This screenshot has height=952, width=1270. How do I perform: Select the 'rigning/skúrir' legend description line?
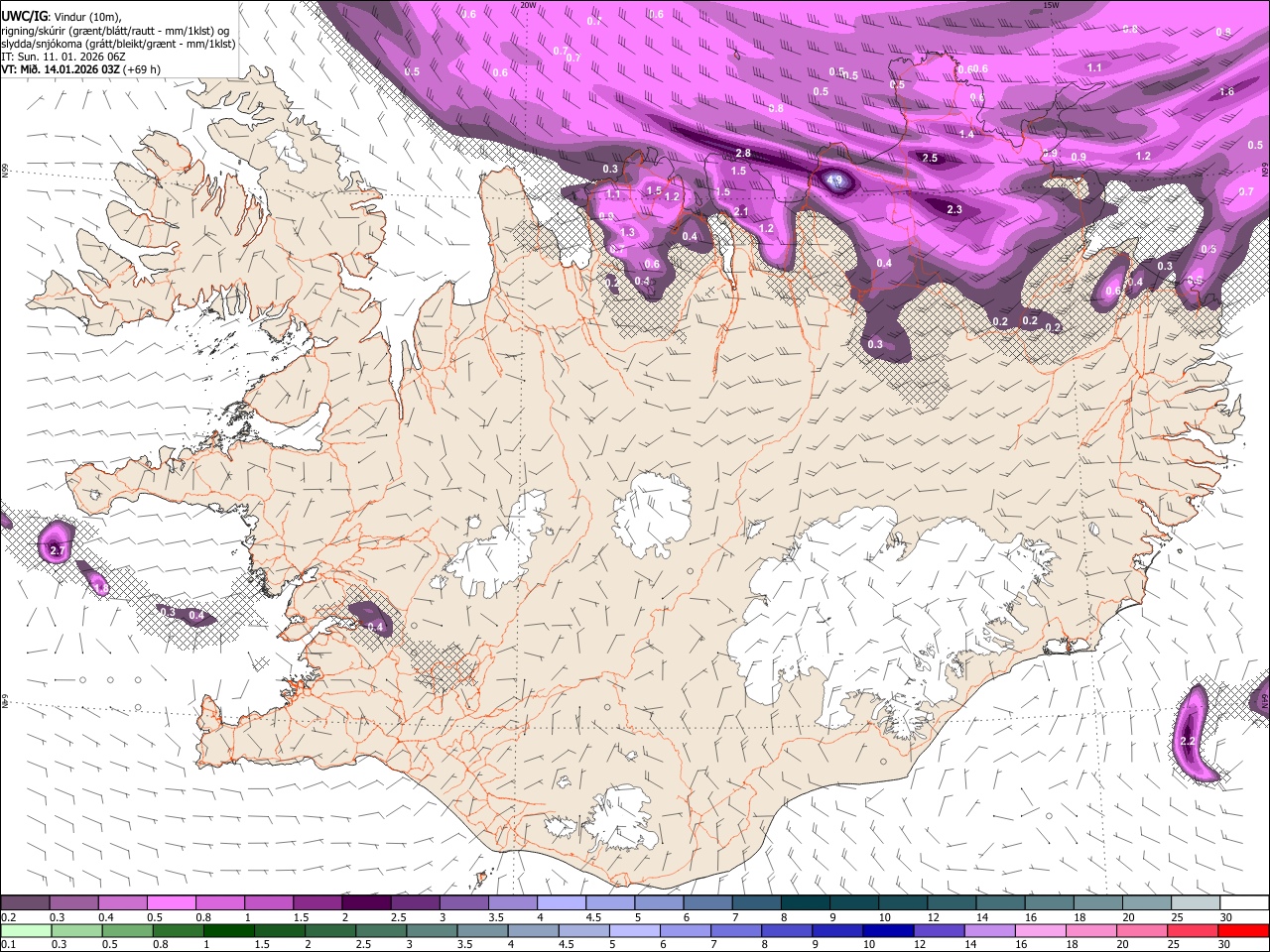[x=116, y=30]
